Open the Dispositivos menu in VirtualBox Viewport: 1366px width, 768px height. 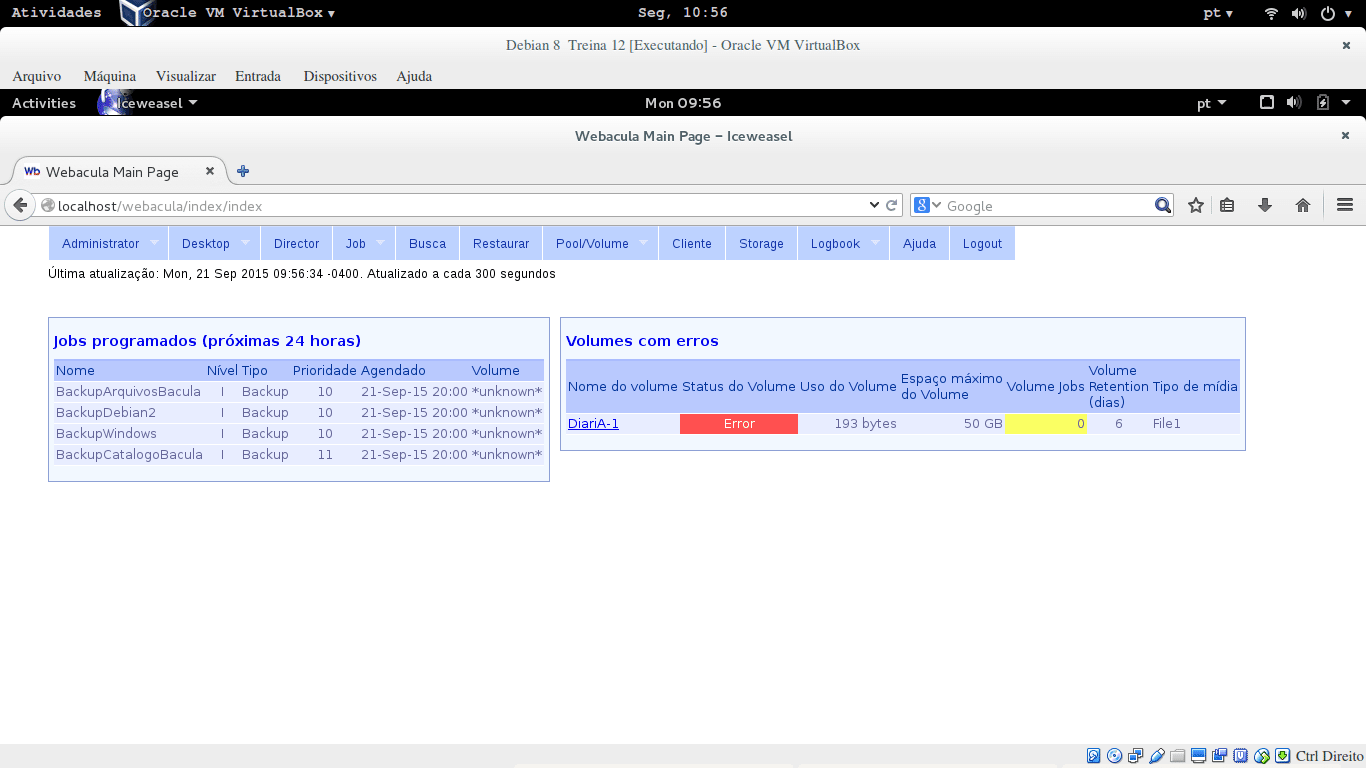[x=340, y=76]
